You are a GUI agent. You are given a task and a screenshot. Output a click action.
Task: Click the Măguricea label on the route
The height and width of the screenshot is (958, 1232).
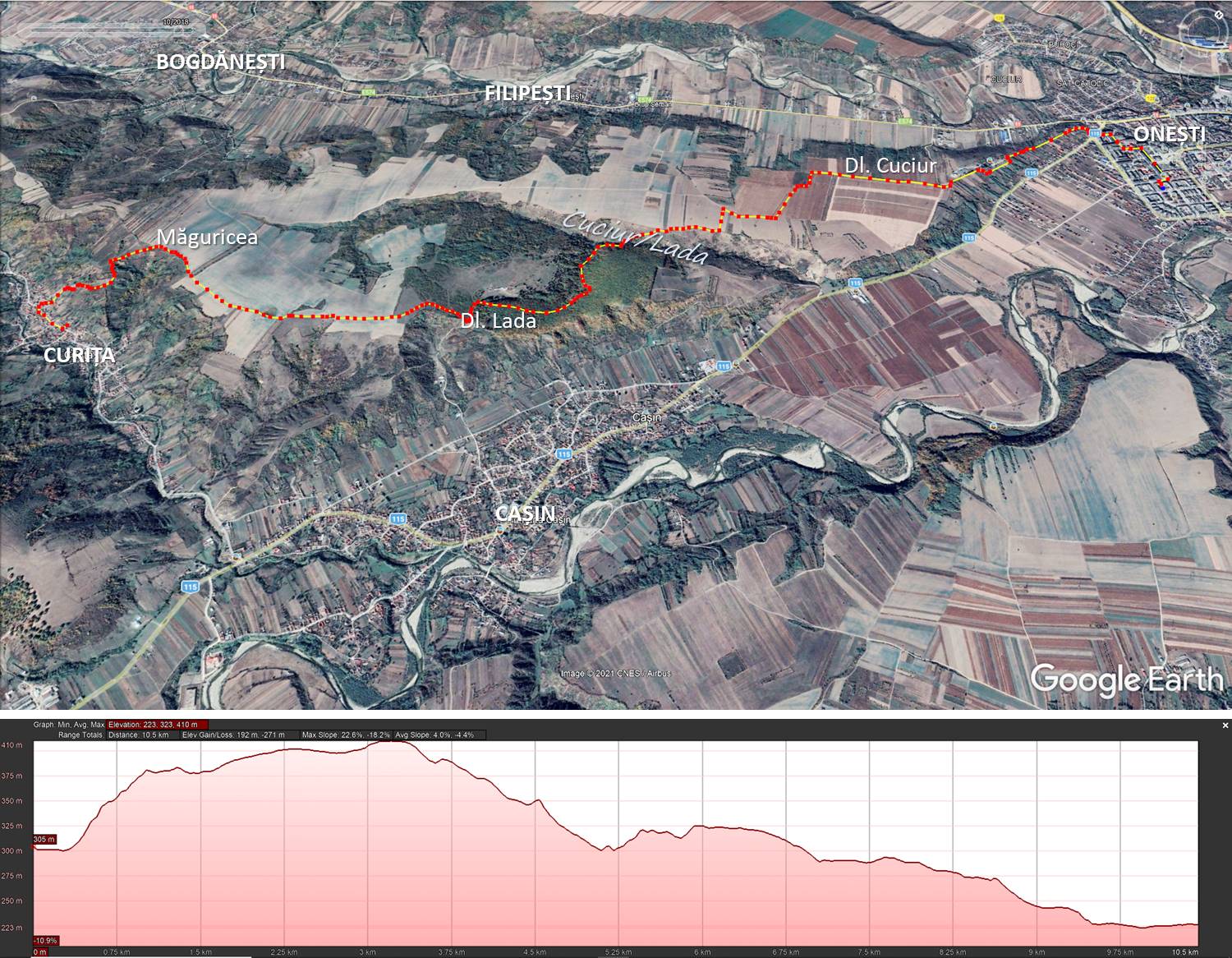[207, 237]
